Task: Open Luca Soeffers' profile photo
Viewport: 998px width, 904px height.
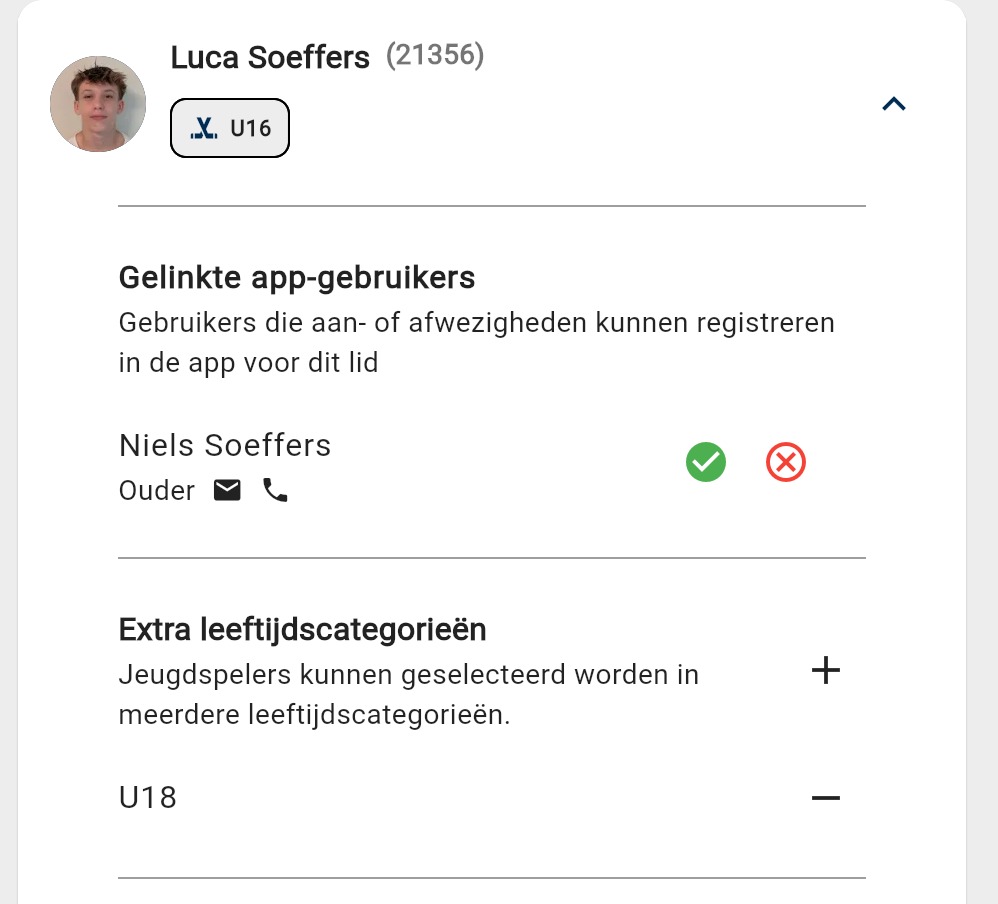Action: click(x=98, y=104)
